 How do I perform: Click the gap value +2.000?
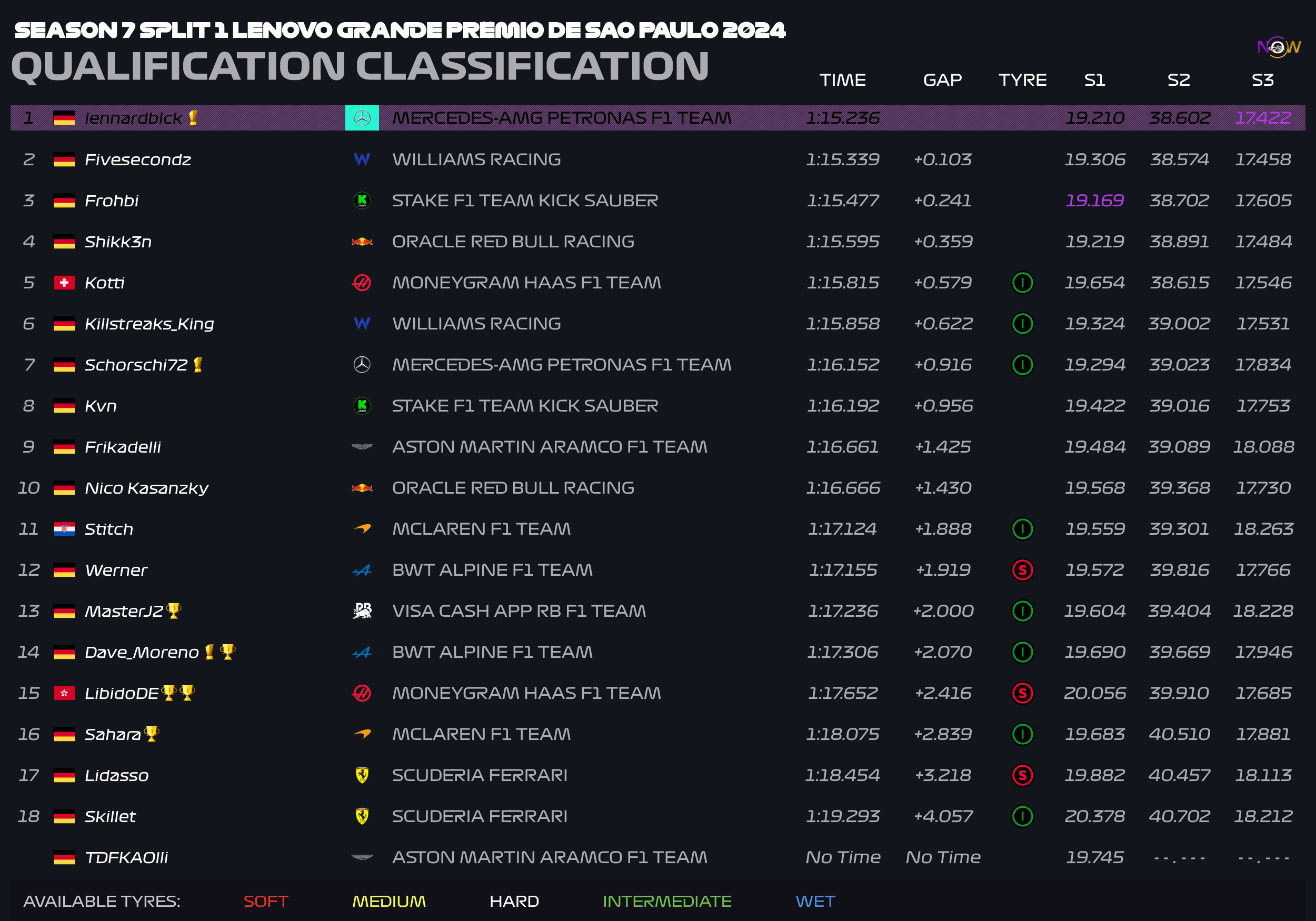click(x=943, y=611)
